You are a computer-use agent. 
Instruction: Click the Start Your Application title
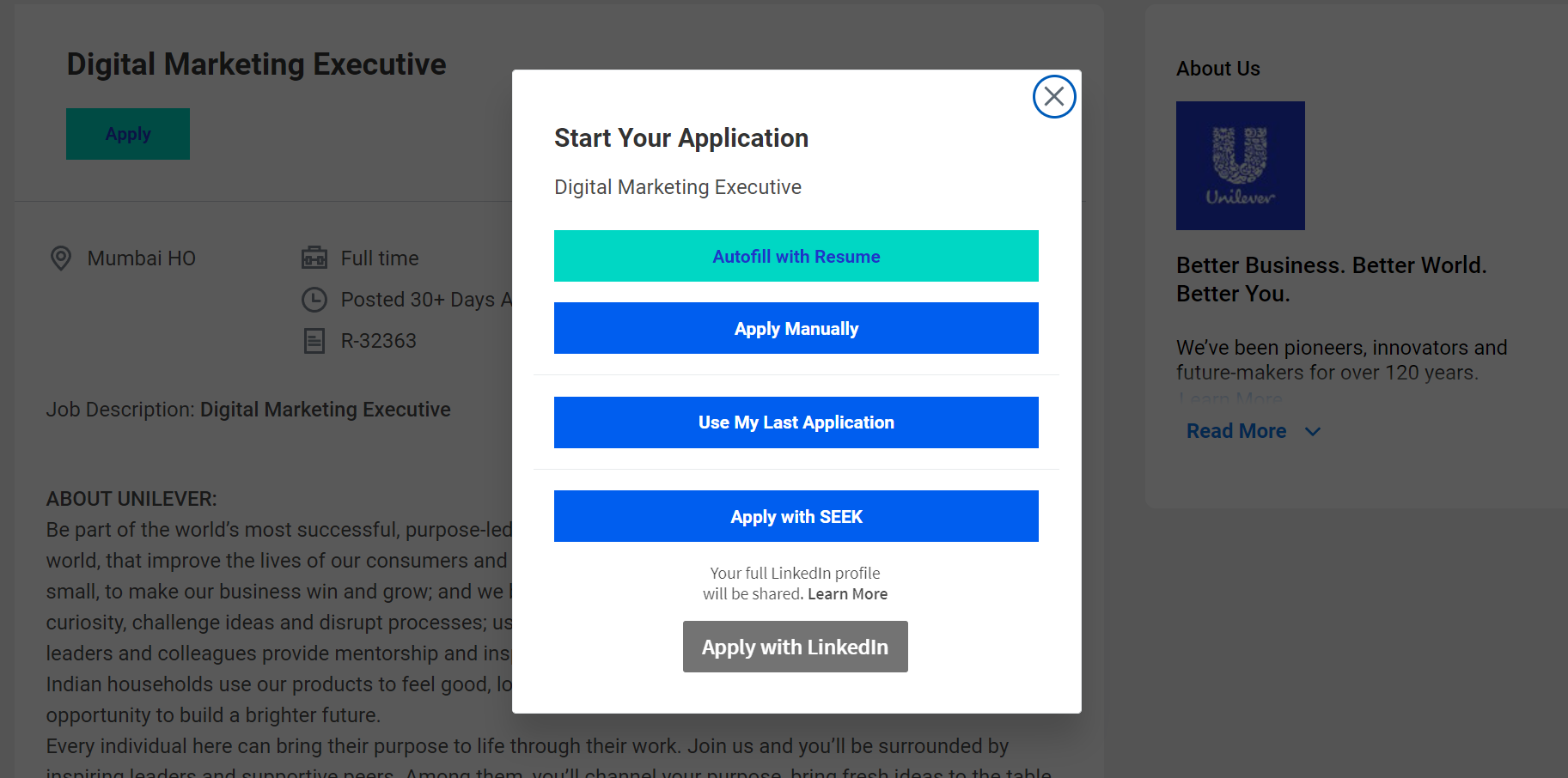[680, 138]
